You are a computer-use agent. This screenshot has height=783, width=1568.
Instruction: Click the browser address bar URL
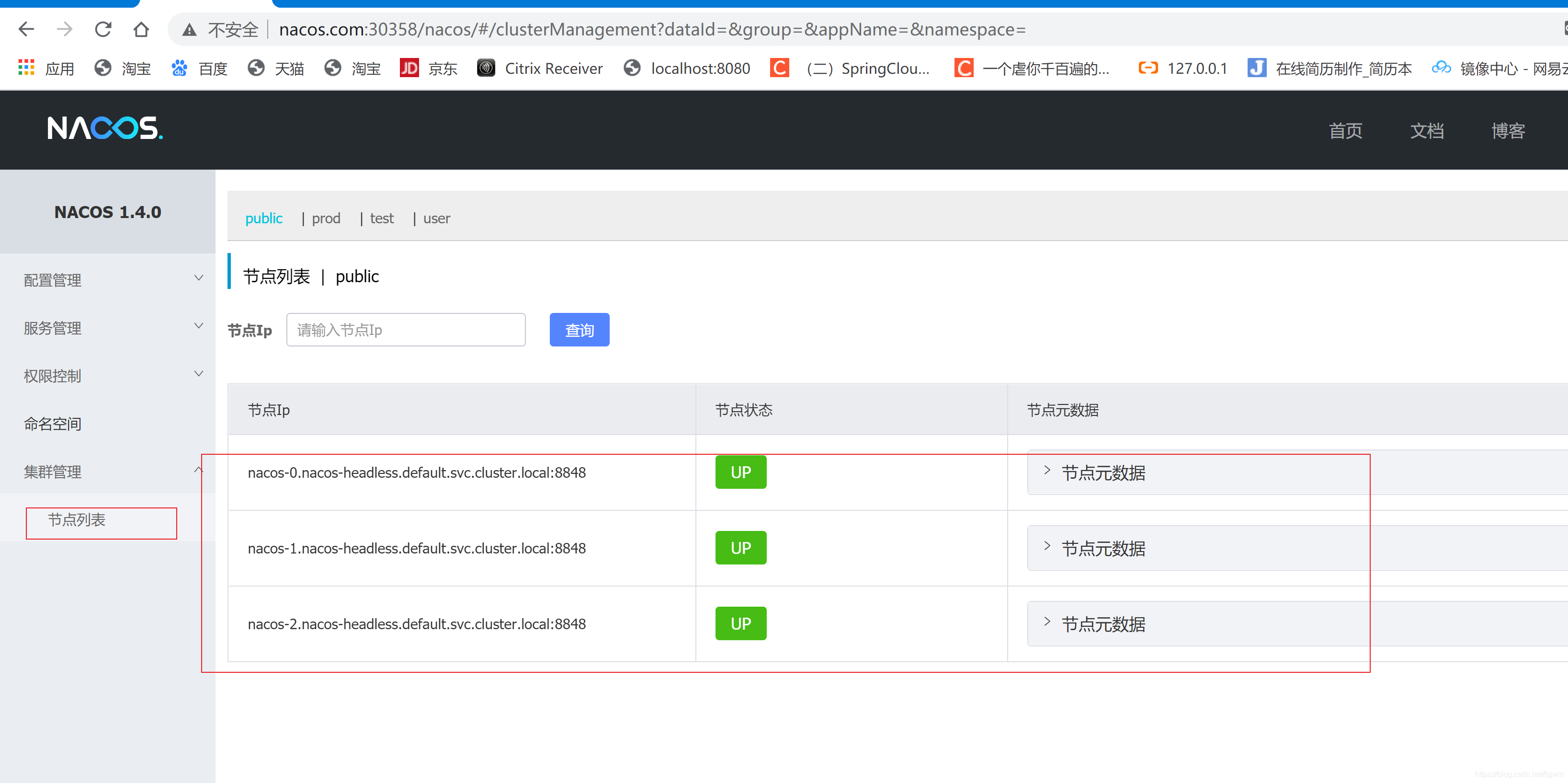pos(652,29)
